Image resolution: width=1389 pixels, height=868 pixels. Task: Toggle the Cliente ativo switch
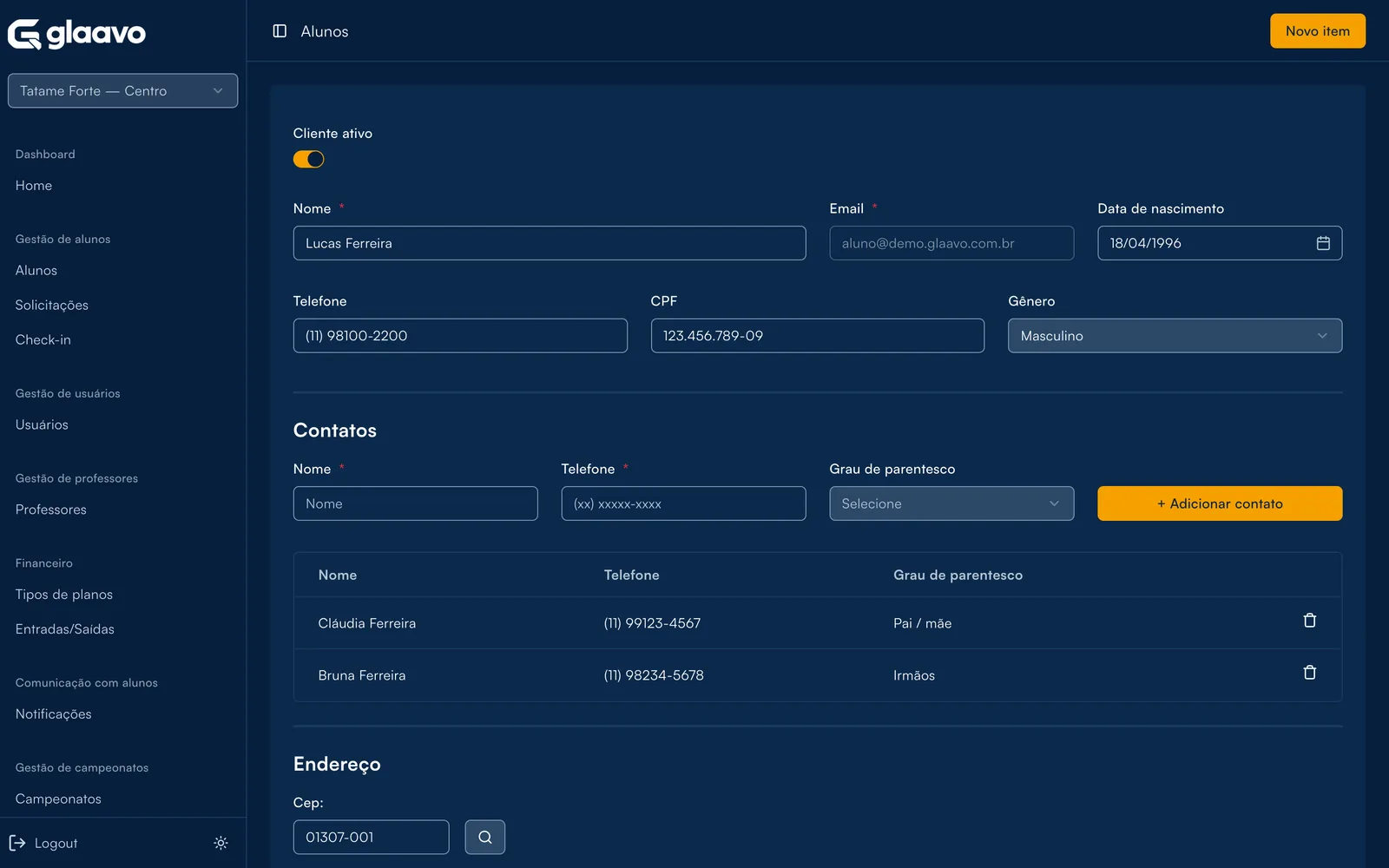308,159
